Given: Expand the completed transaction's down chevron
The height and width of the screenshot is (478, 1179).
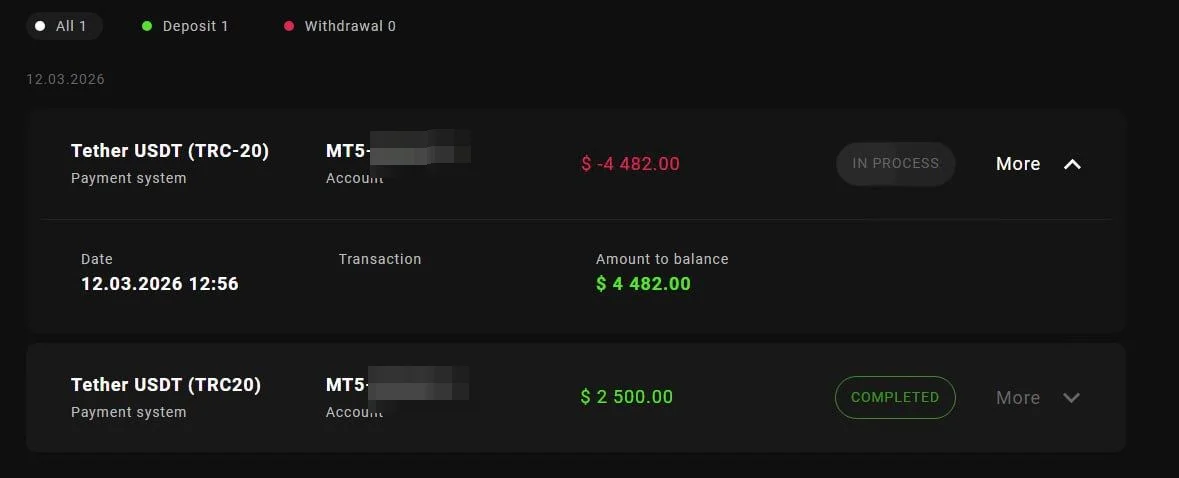Looking at the screenshot, I should coord(1072,398).
